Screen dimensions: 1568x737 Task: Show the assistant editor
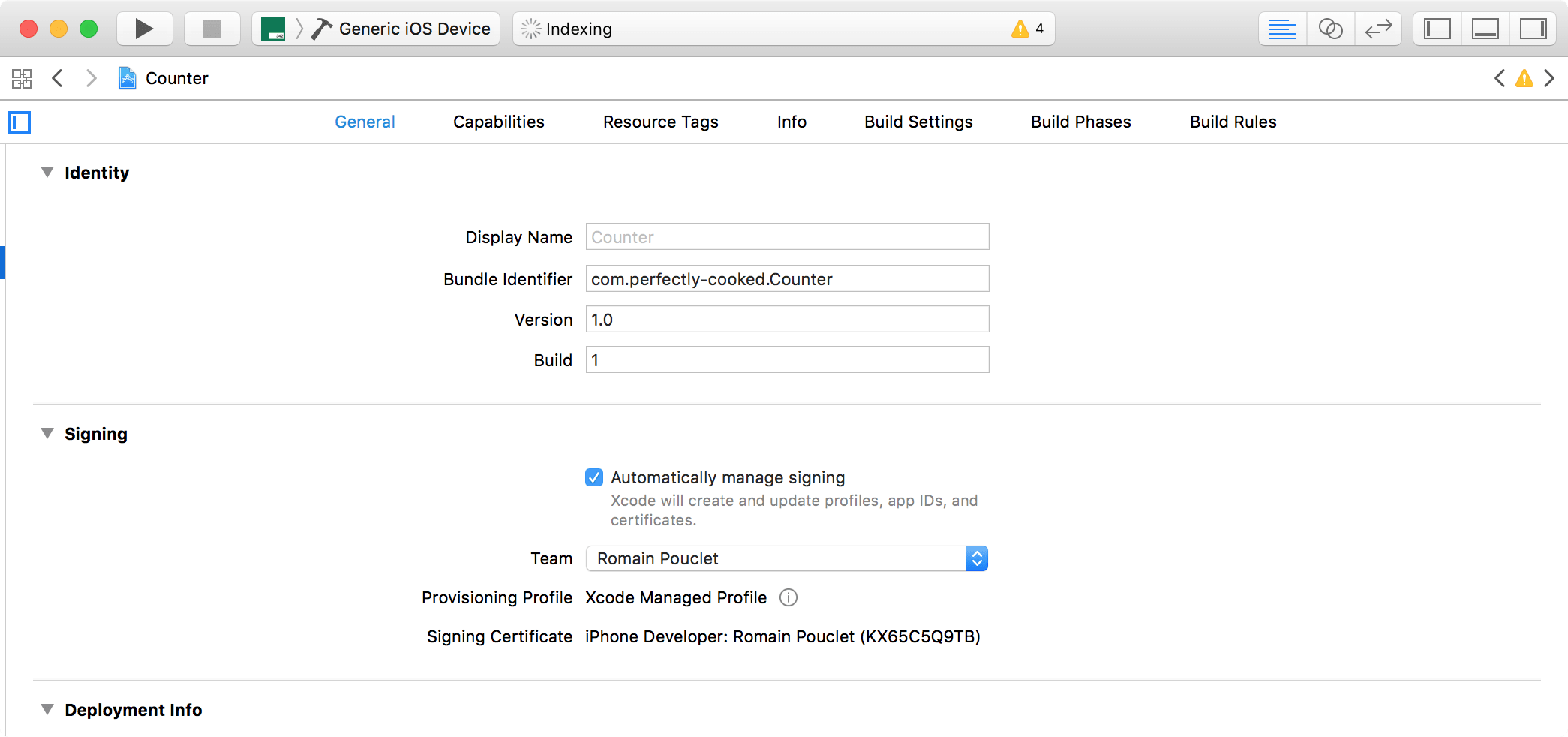click(x=1330, y=29)
